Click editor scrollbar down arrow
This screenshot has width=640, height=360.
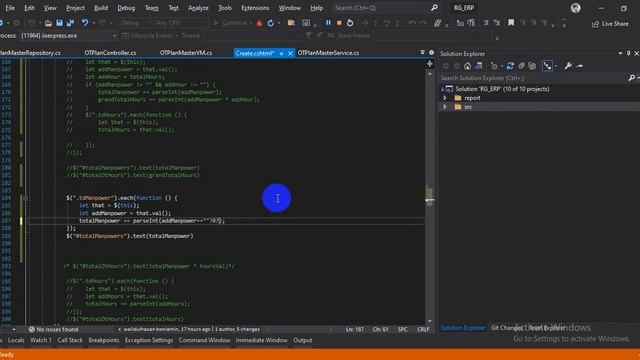[x=429, y=321]
